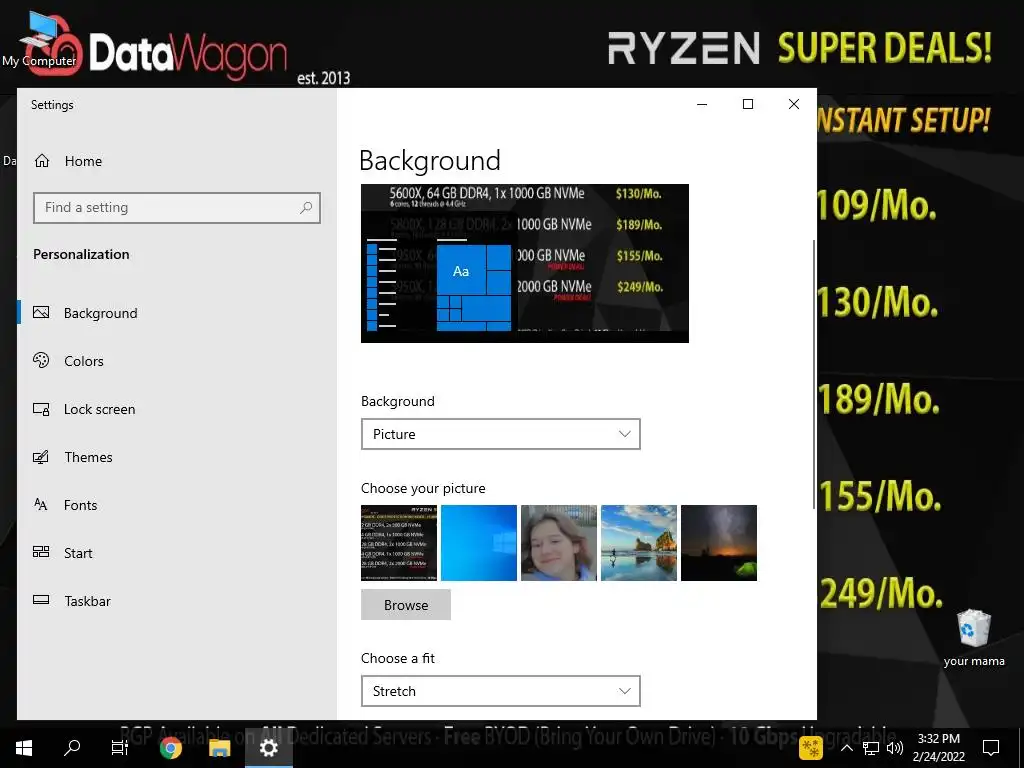Open the clock showing 3:32 PM
1024x768 pixels.
click(938, 748)
